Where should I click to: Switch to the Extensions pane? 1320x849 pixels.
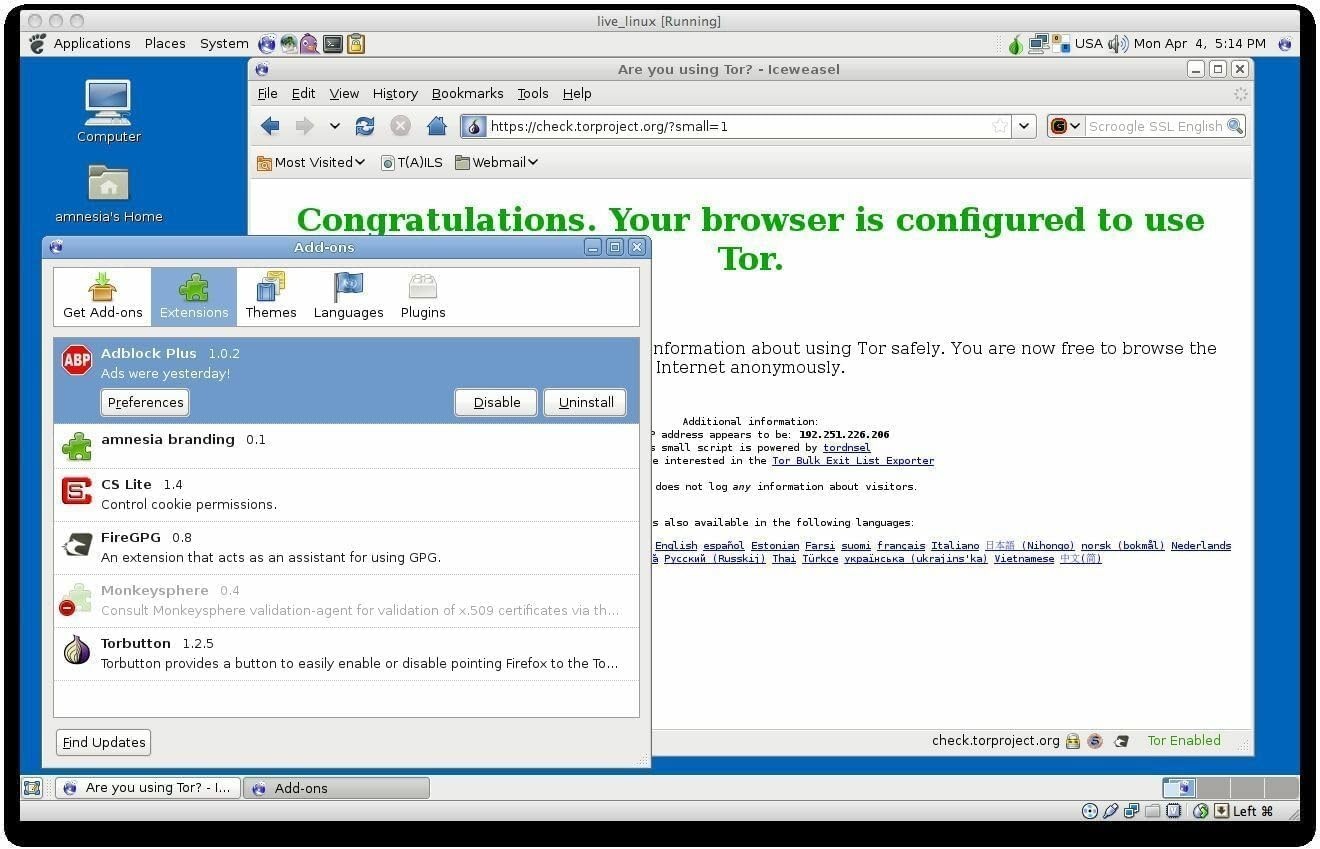[x=194, y=296]
